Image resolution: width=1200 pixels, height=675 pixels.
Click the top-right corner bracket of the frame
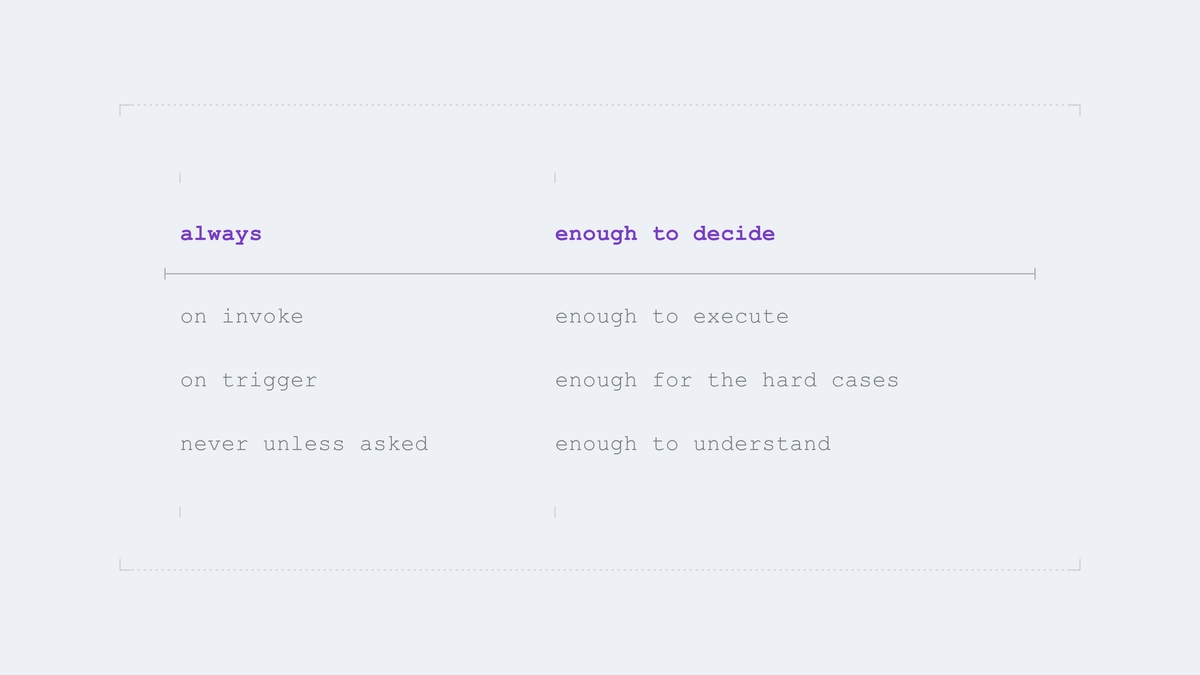coord(1075,109)
